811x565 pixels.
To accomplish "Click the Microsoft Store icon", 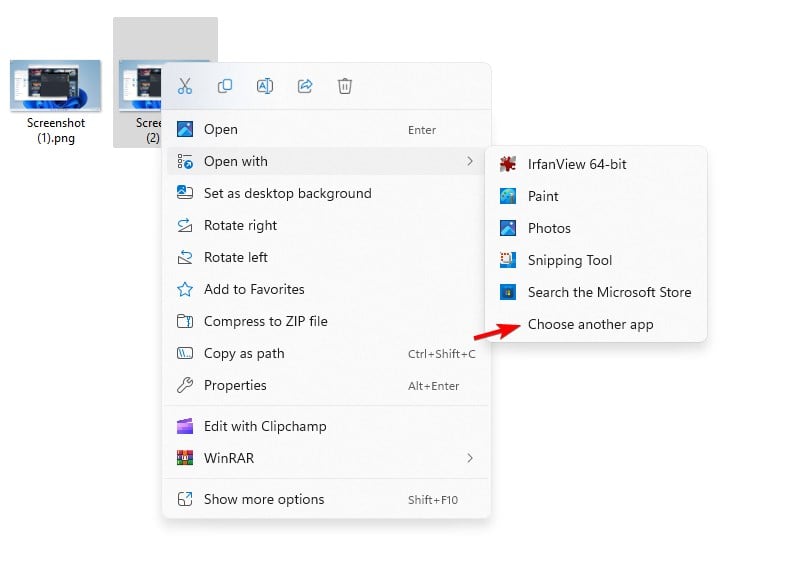I will tap(508, 292).
